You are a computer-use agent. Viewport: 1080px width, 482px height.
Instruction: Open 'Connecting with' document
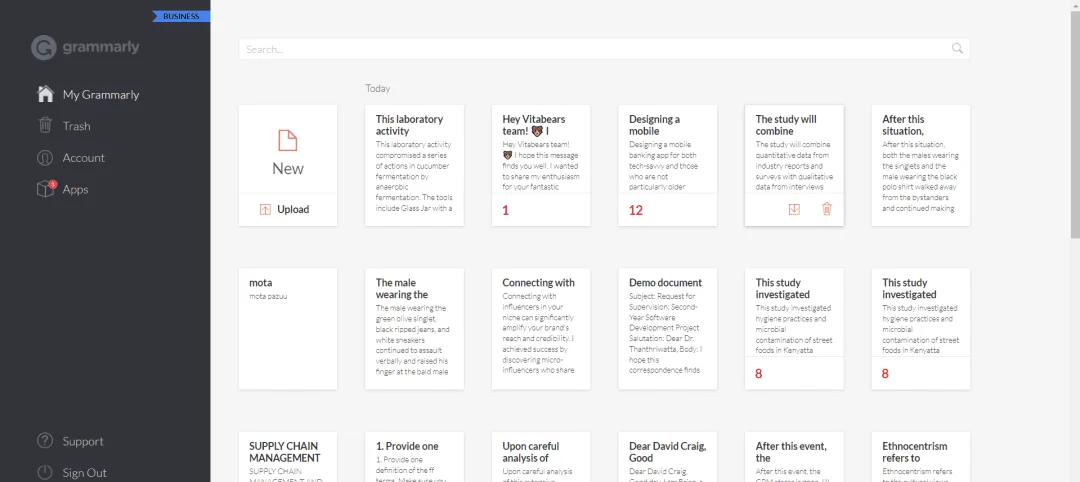click(541, 329)
